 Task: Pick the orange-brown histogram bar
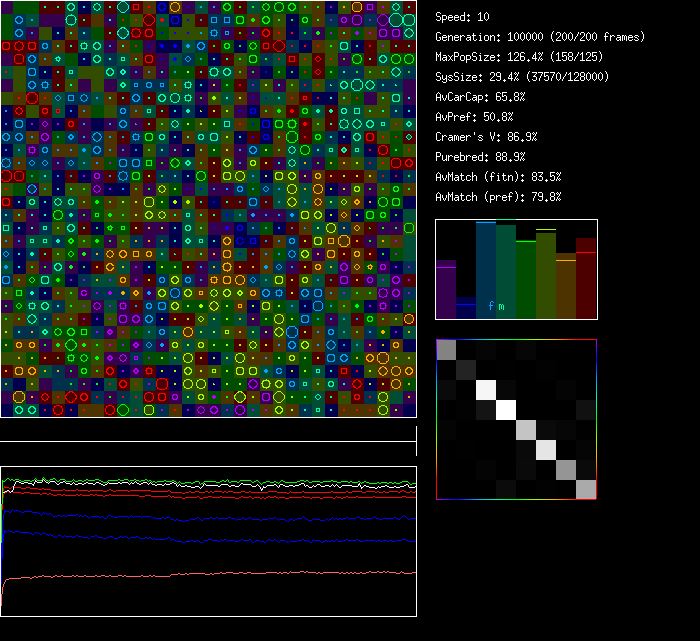566,288
